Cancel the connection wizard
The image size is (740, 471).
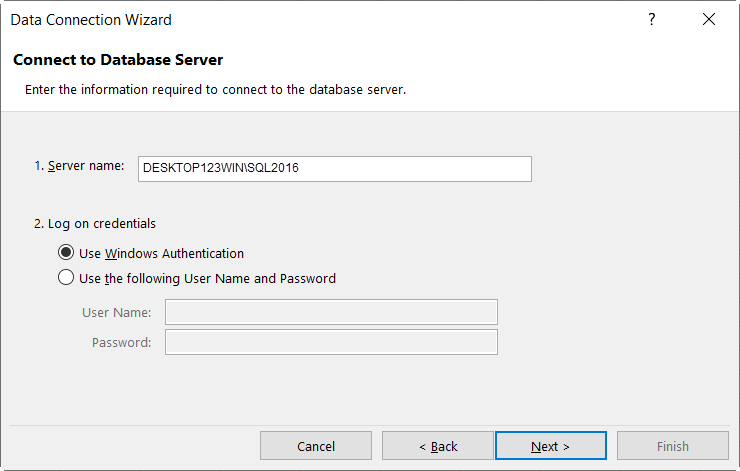pos(316,446)
